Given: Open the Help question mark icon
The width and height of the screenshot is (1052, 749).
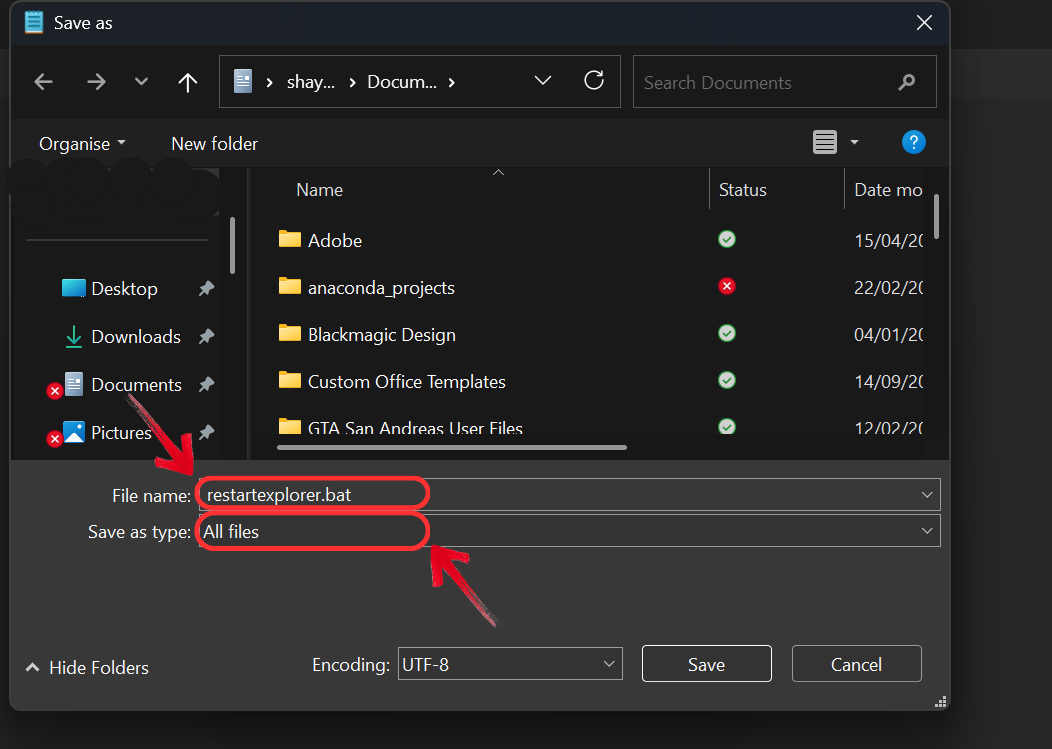Looking at the screenshot, I should point(913,142).
